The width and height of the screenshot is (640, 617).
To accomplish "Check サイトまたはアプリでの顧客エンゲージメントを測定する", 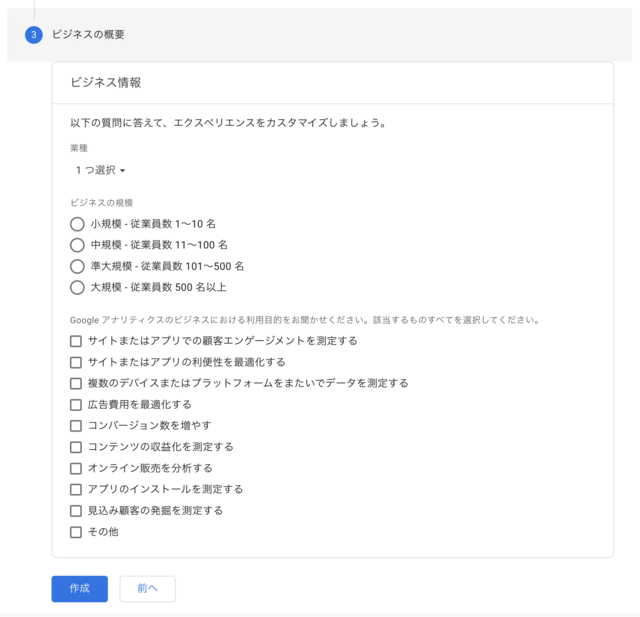I will [x=76, y=341].
